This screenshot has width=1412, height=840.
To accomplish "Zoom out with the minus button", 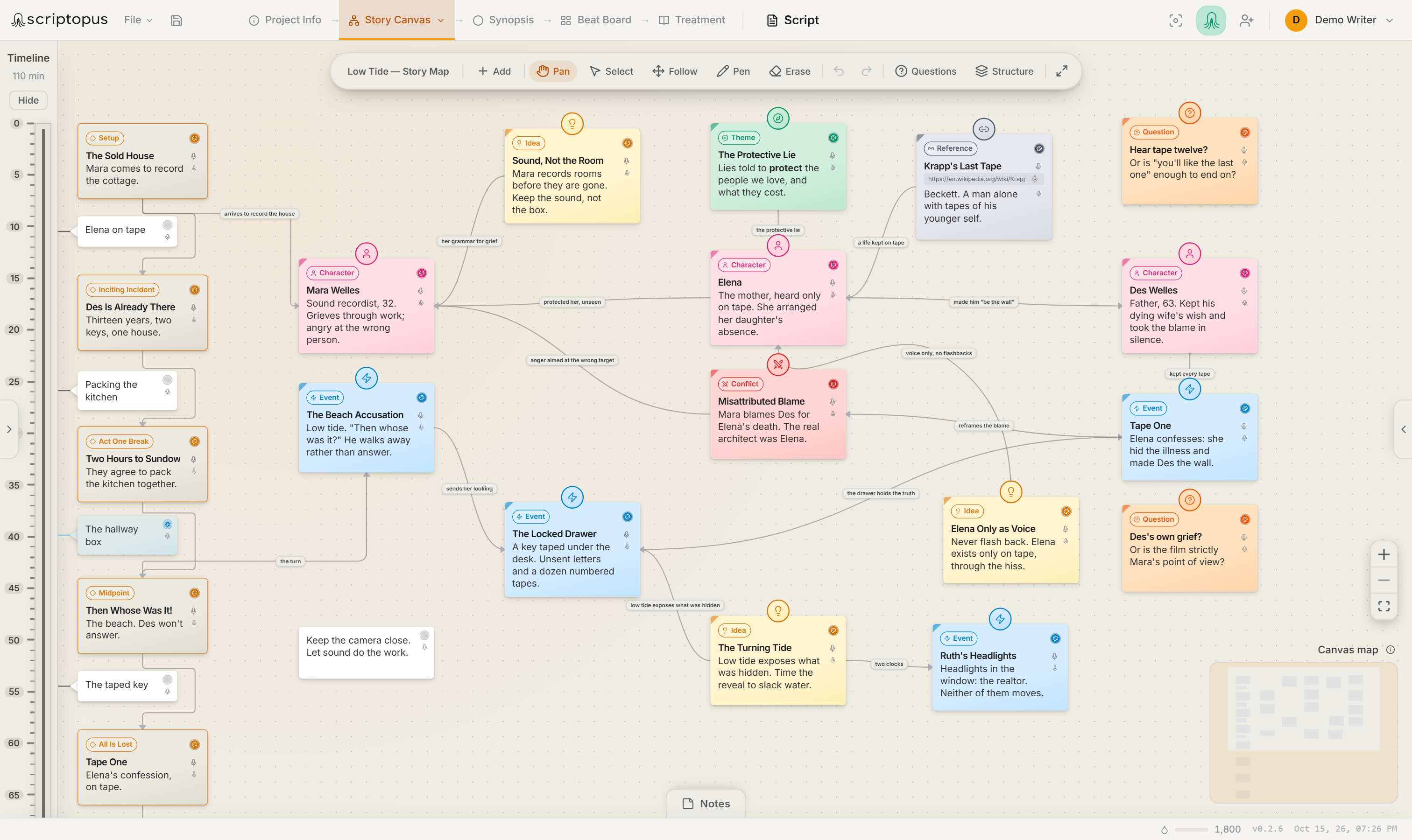I will point(1383,580).
